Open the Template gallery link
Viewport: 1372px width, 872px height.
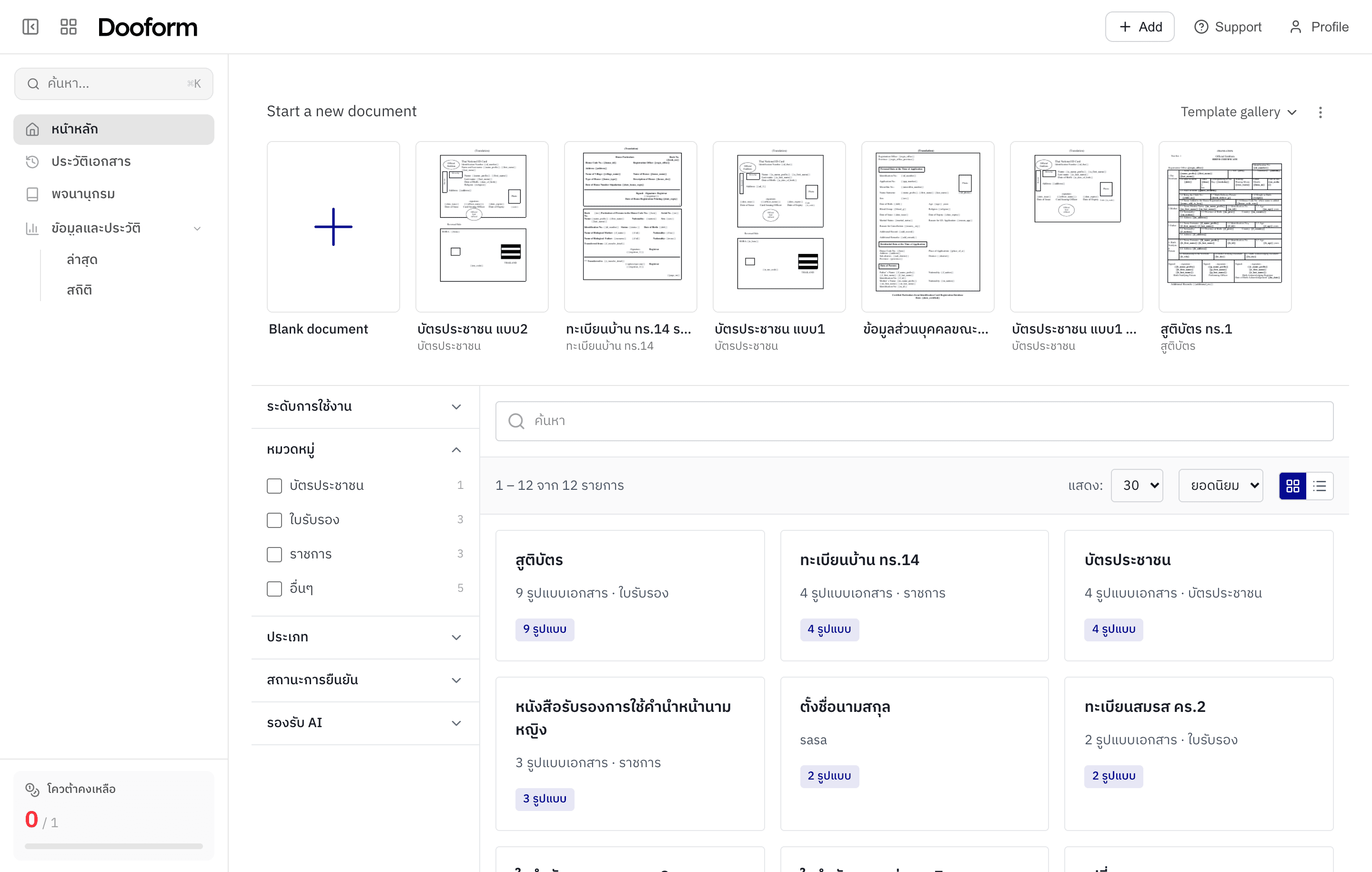coord(1231,112)
